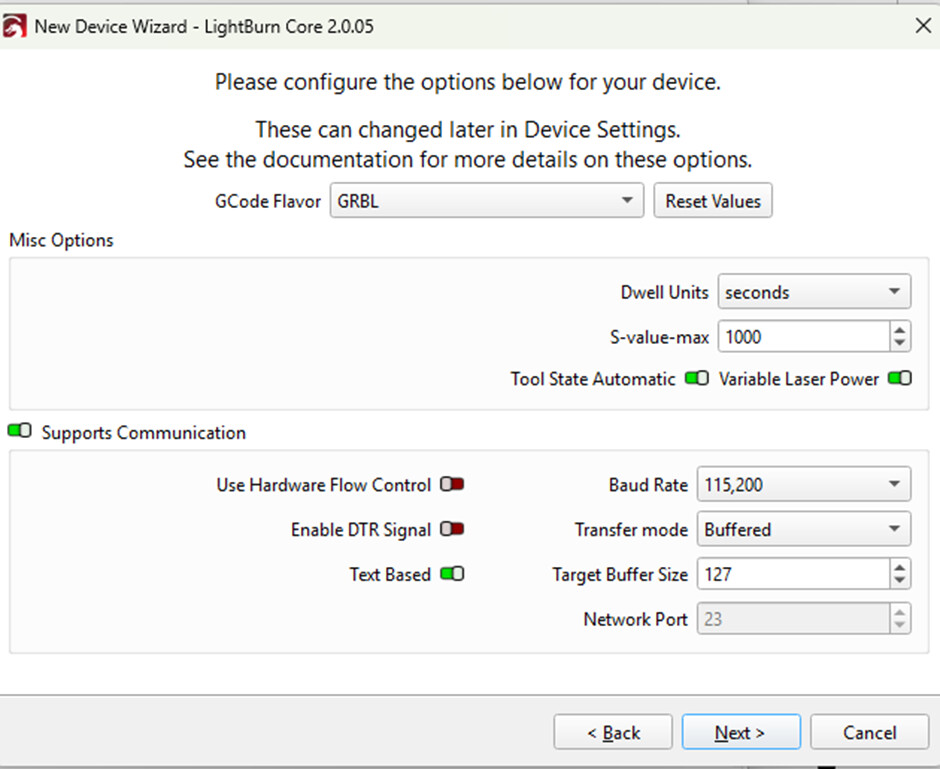Image resolution: width=940 pixels, height=769 pixels.
Task: Increase Target Buffer Size with up arrow
Action: [x=900, y=568]
